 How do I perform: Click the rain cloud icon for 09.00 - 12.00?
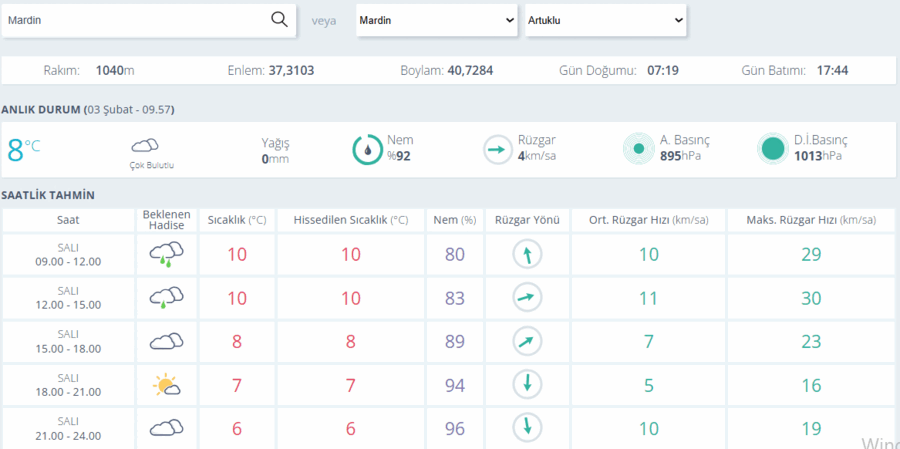166,254
